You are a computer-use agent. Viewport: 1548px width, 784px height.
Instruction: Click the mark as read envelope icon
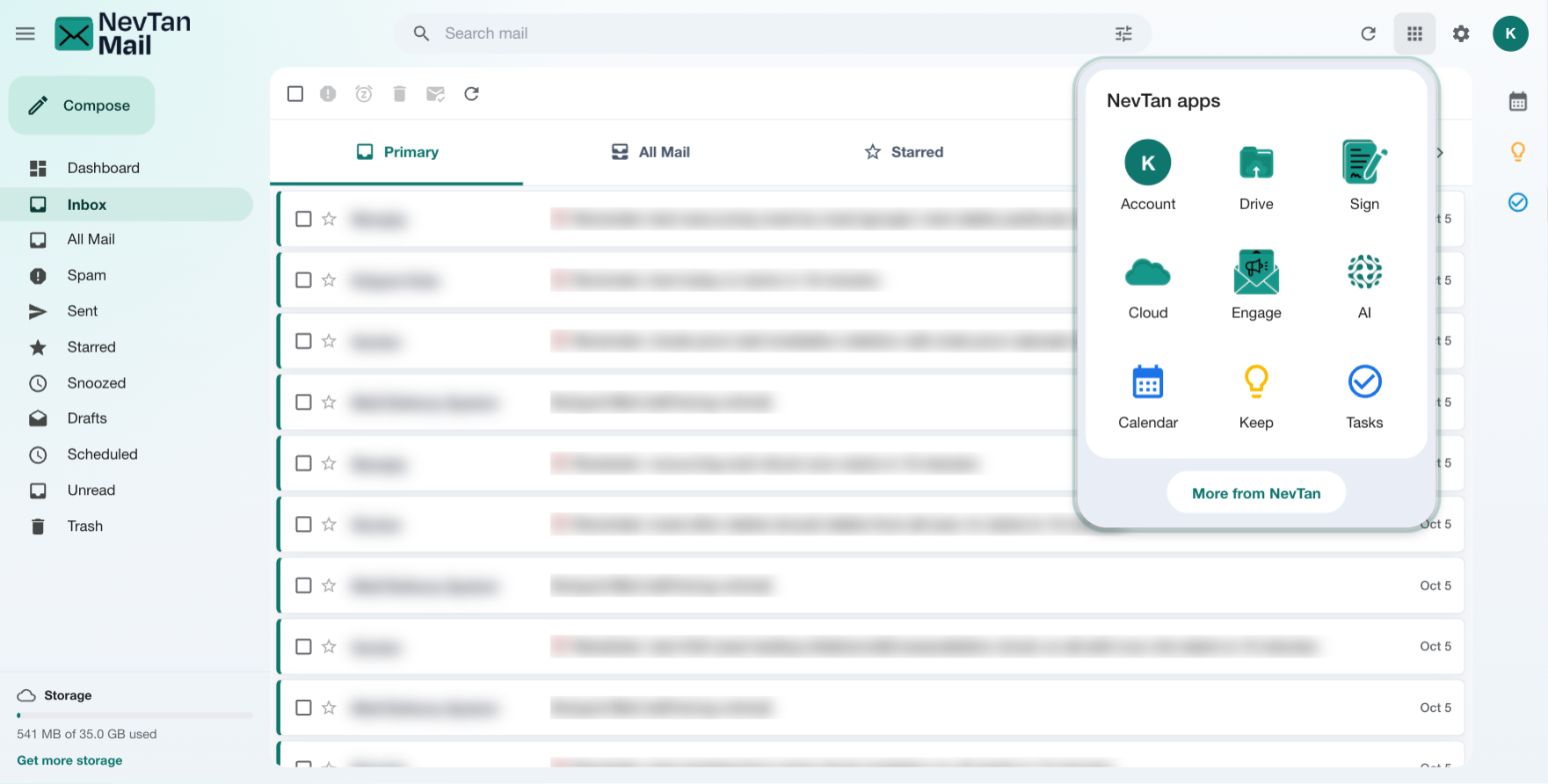(x=435, y=94)
